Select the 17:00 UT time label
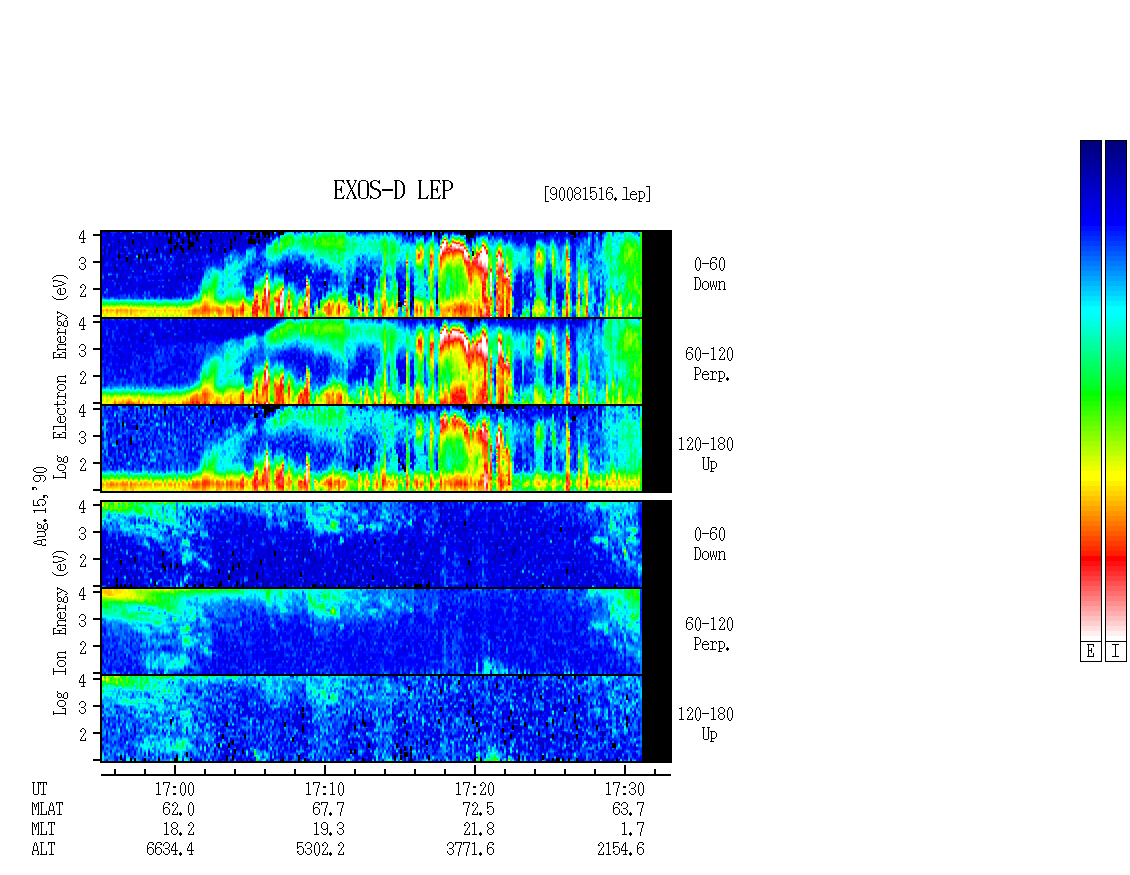 (x=174, y=789)
